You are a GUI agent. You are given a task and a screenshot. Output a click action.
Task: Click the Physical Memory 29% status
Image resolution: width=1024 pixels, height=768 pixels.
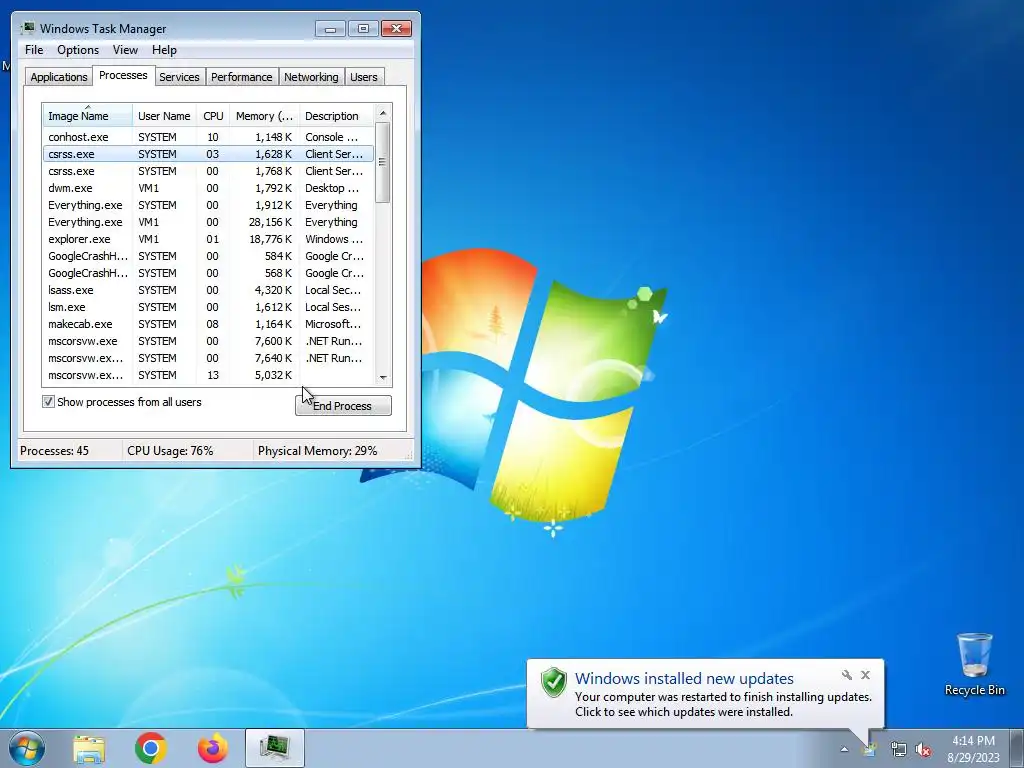317,451
